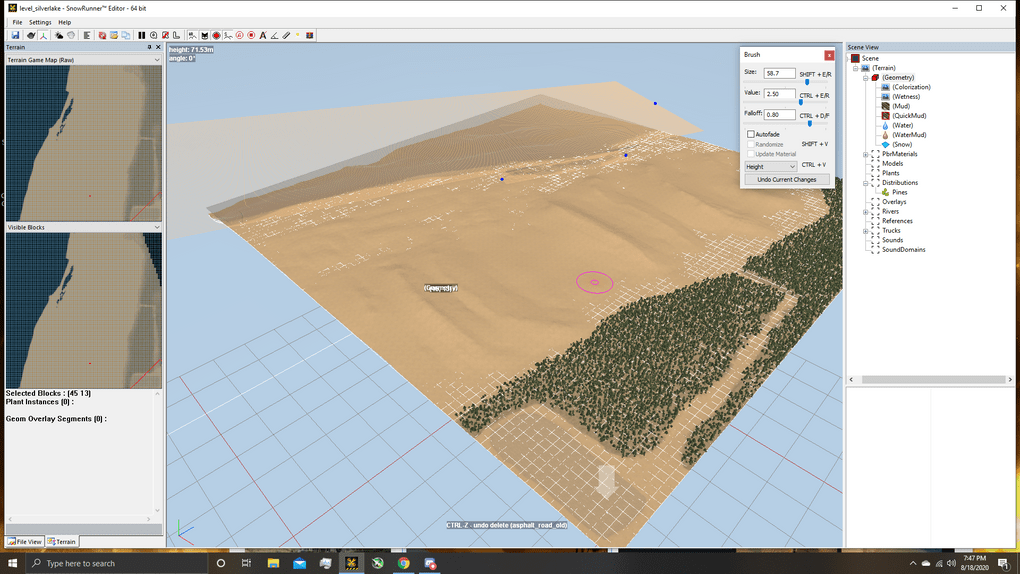1020x574 pixels.
Task: Click the Undo Current Changes button
Action: pyautogui.click(x=787, y=180)
